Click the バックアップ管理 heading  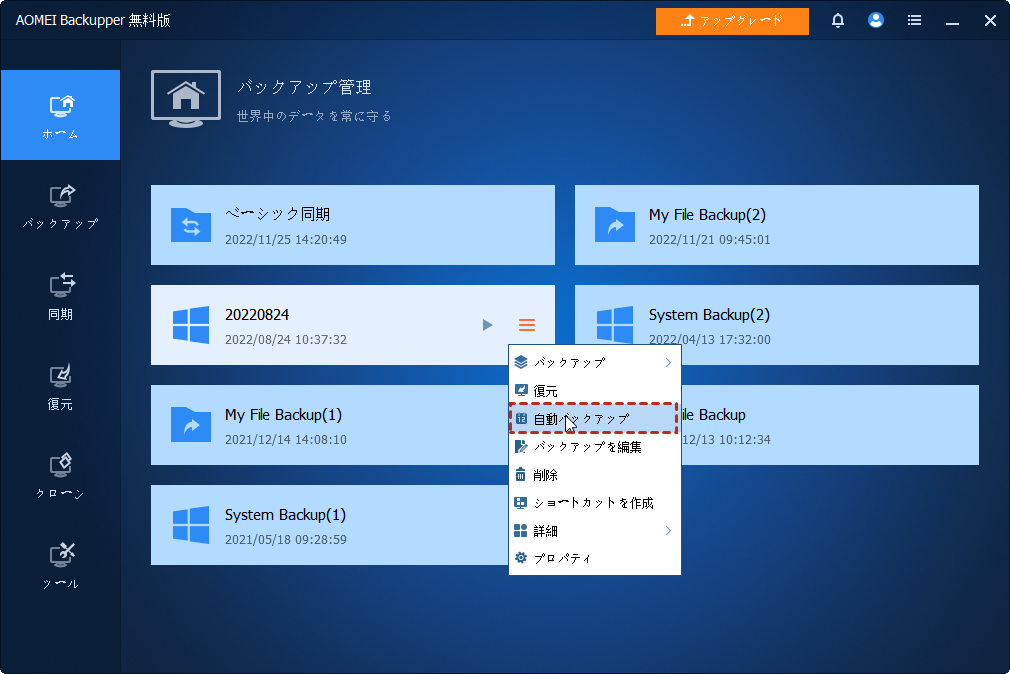pos(304,87)
